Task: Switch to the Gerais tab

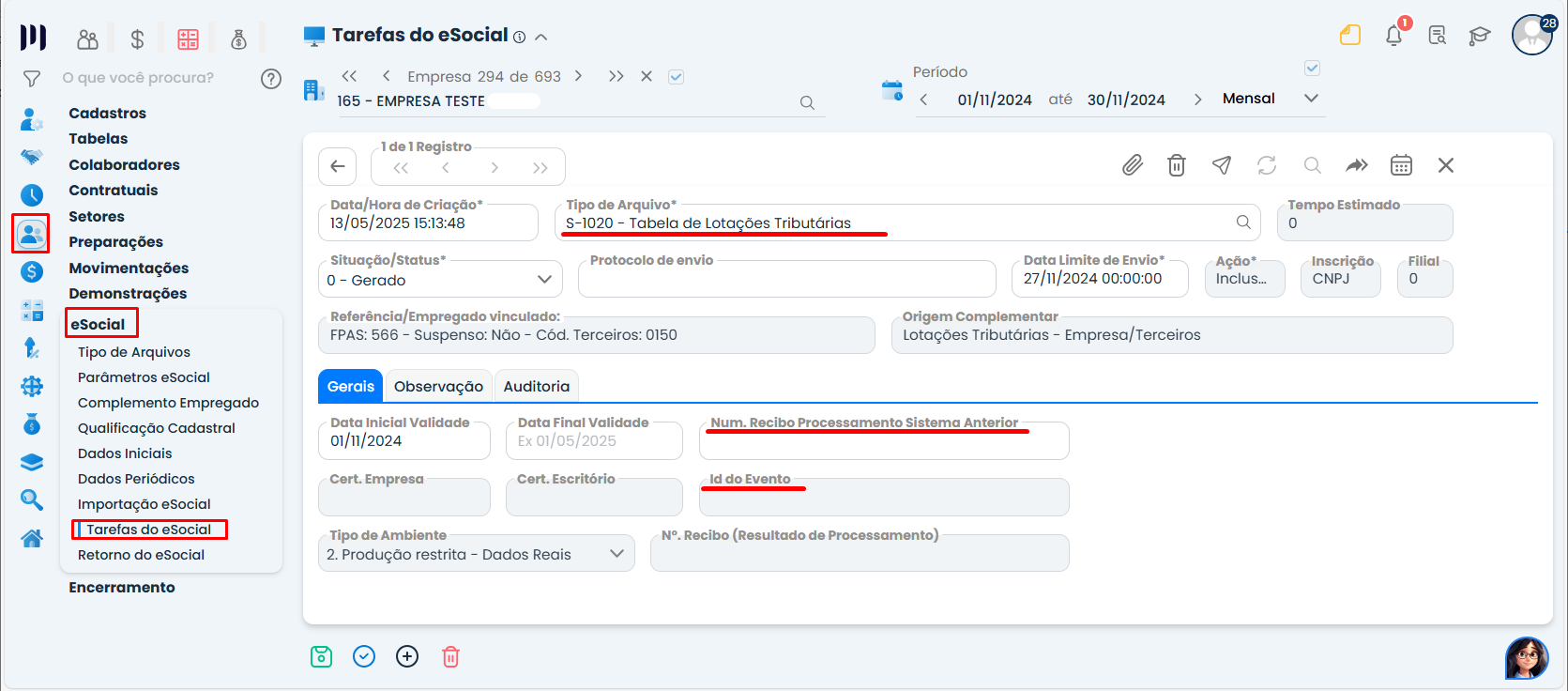Action: (351, 386)
